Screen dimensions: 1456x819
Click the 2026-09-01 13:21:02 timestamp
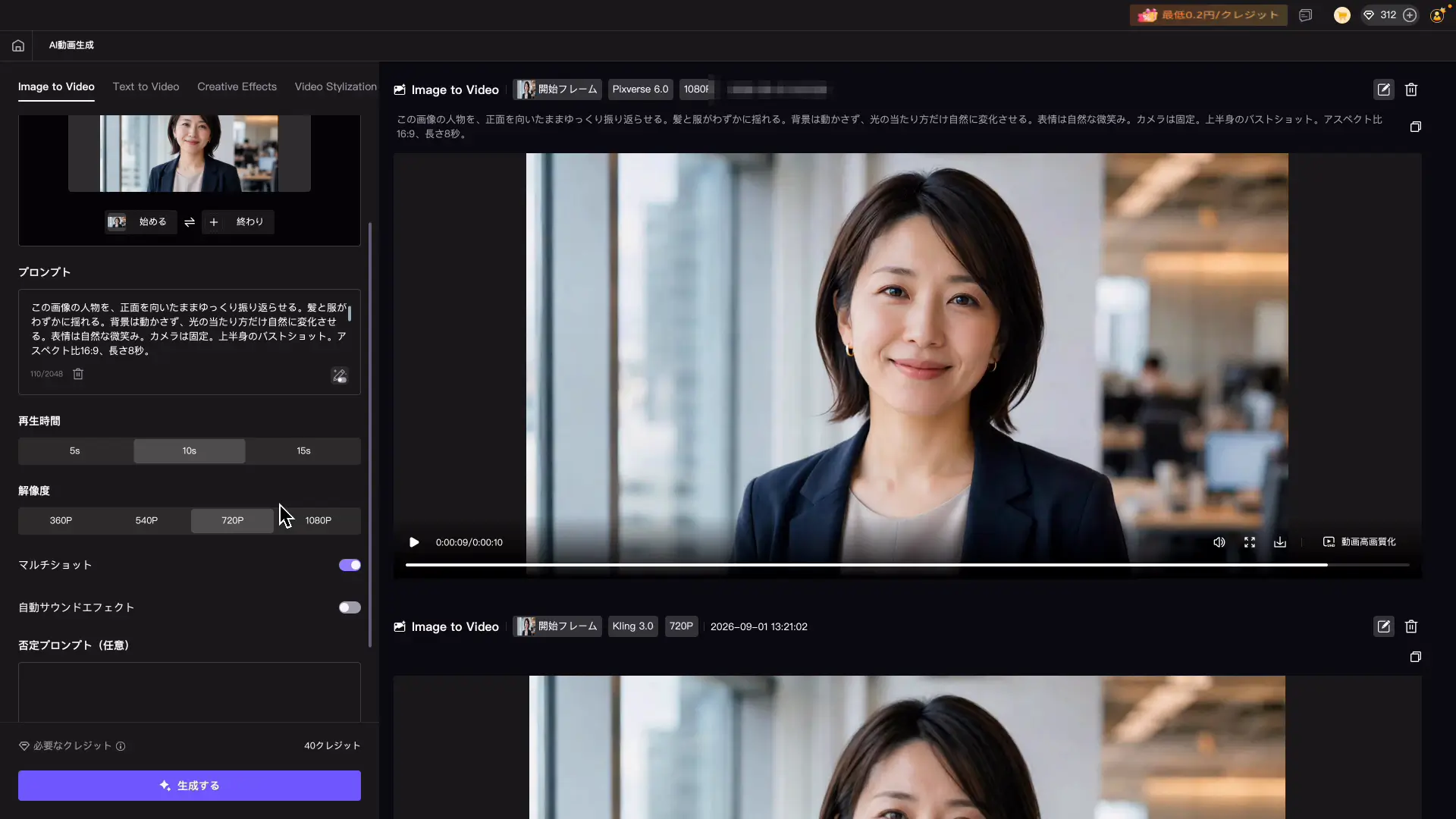(758, 627)
